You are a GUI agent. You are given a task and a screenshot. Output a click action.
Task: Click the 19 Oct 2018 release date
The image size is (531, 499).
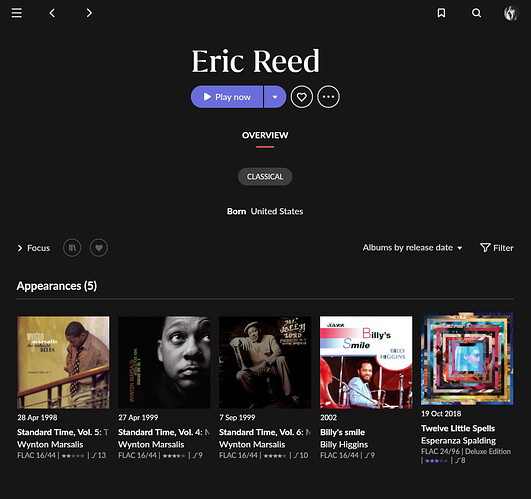441,414
